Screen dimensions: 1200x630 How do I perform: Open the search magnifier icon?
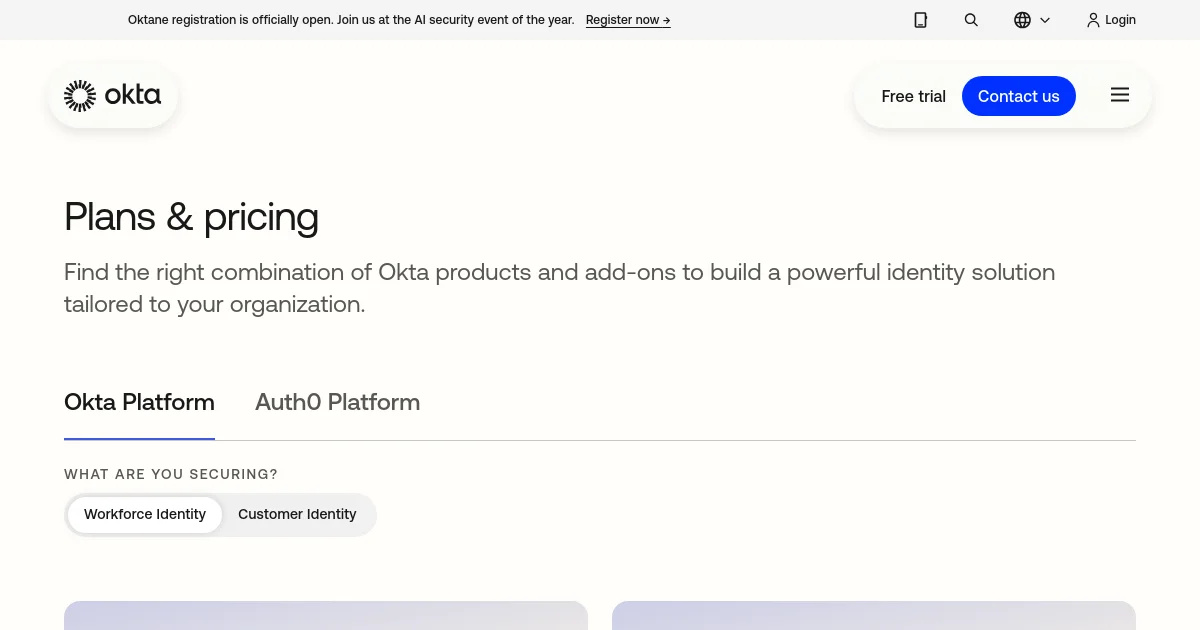point(971,20)
